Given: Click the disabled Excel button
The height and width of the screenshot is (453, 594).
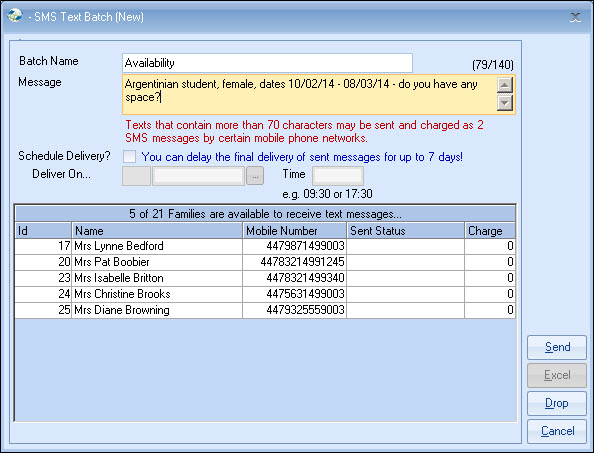Looking at the screenshot, I should point(557,375).
